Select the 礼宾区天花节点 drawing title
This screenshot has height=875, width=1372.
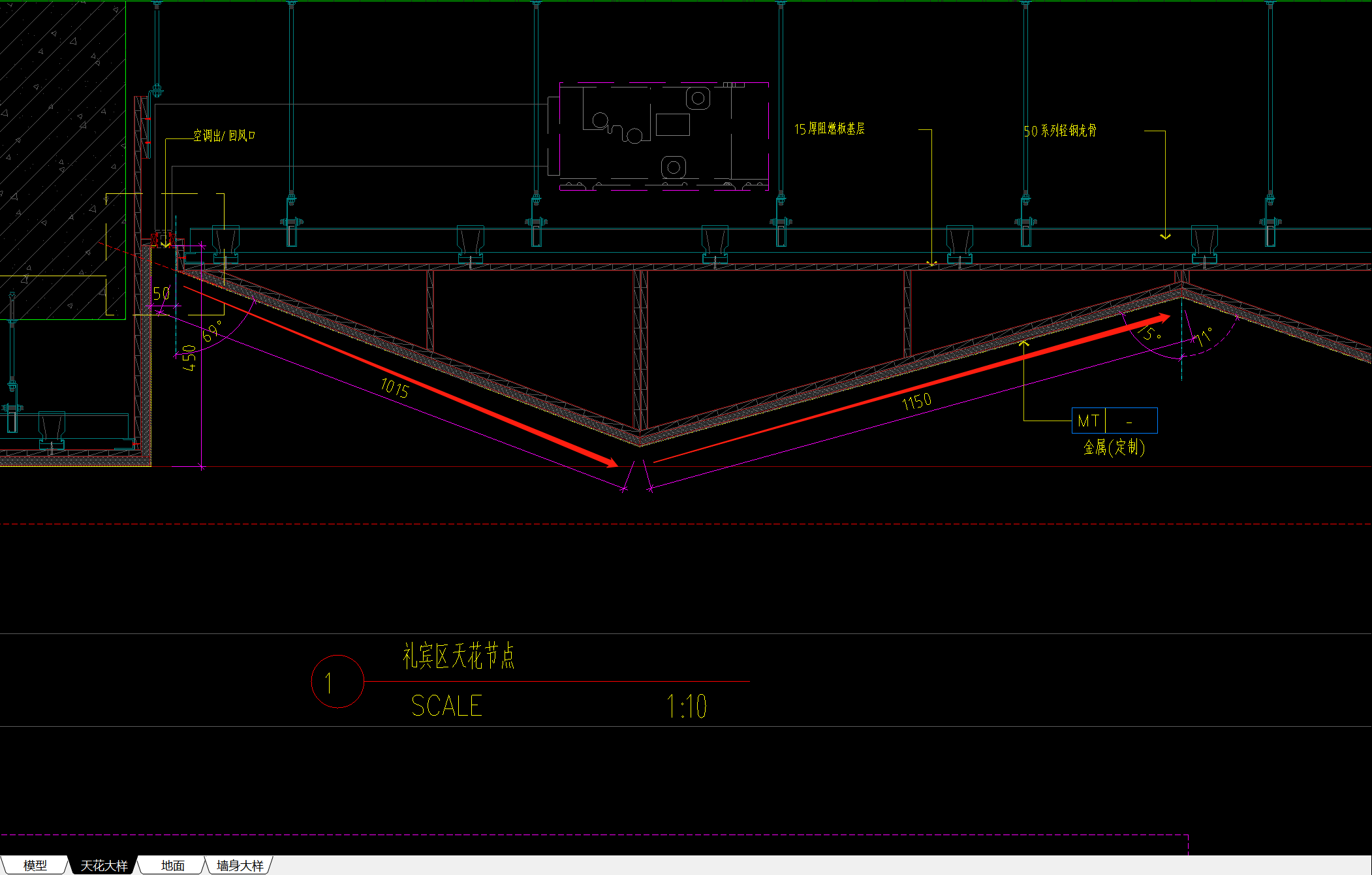(459, 656)
